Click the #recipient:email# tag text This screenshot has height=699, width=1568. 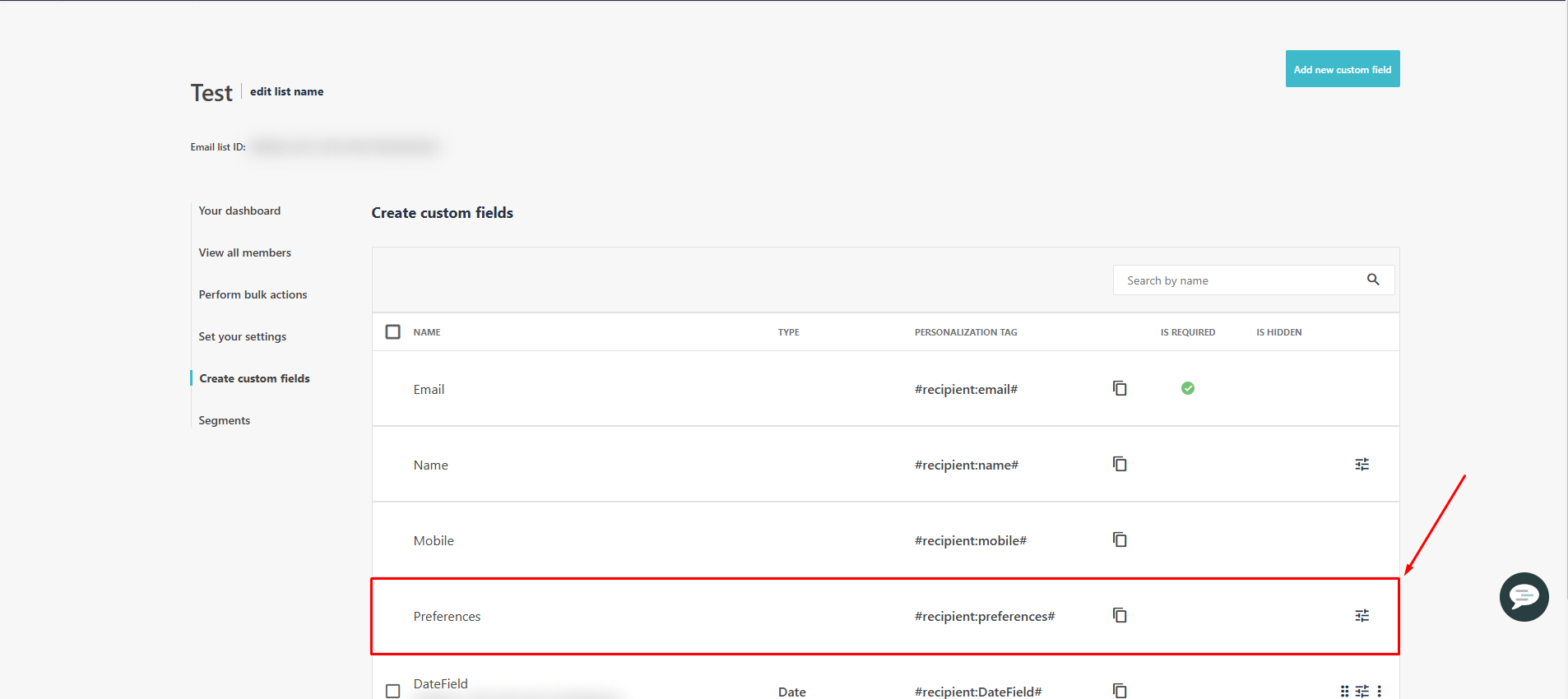coord(966,389)
